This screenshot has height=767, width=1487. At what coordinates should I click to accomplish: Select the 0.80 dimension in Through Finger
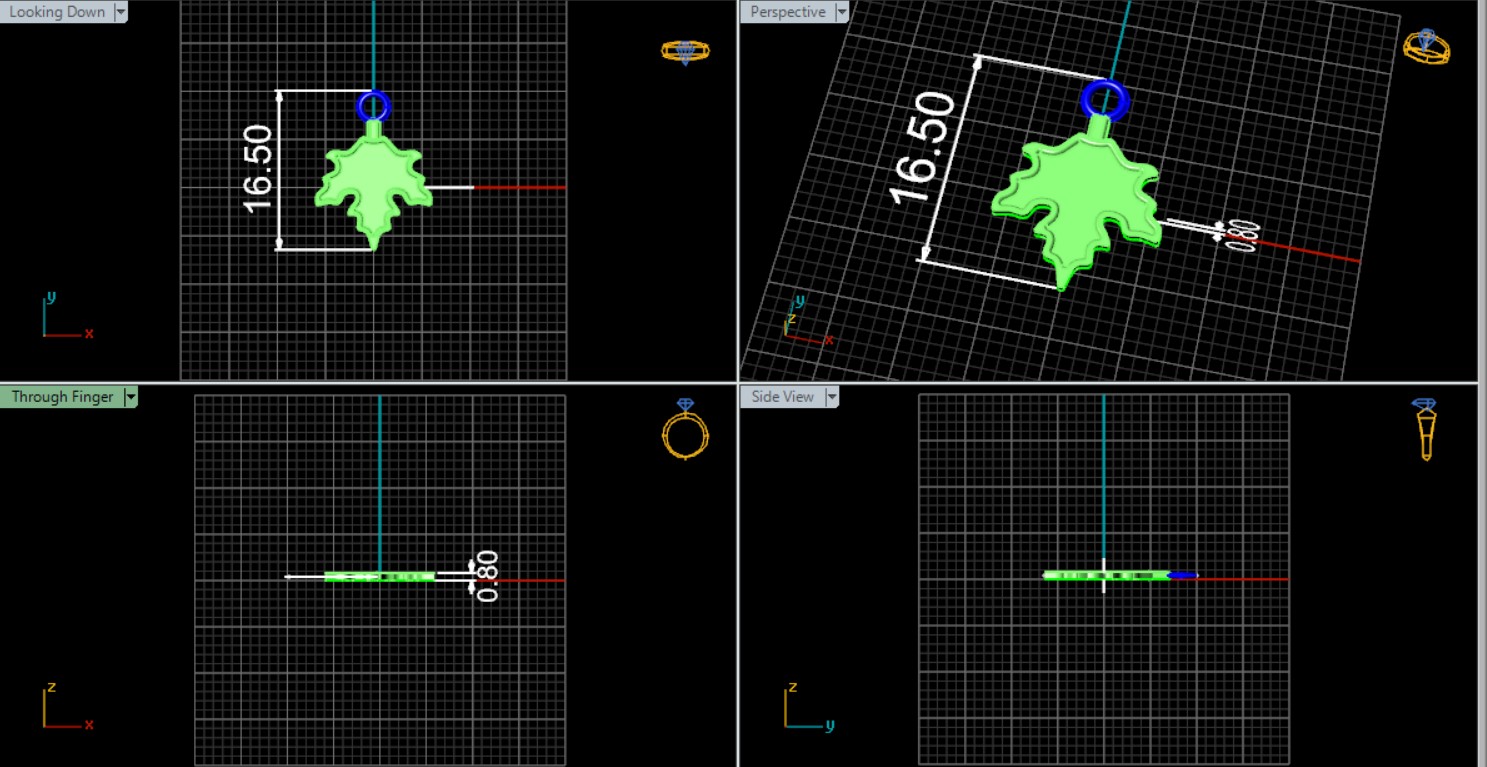pyautogui.click(x=487, y=576)
